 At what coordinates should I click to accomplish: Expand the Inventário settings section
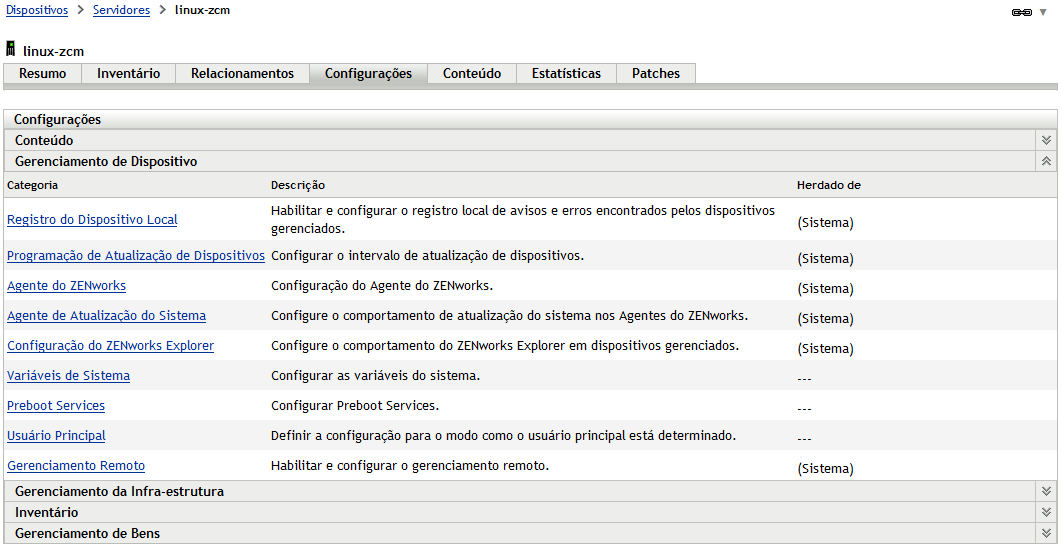[x=1046, y=512]
